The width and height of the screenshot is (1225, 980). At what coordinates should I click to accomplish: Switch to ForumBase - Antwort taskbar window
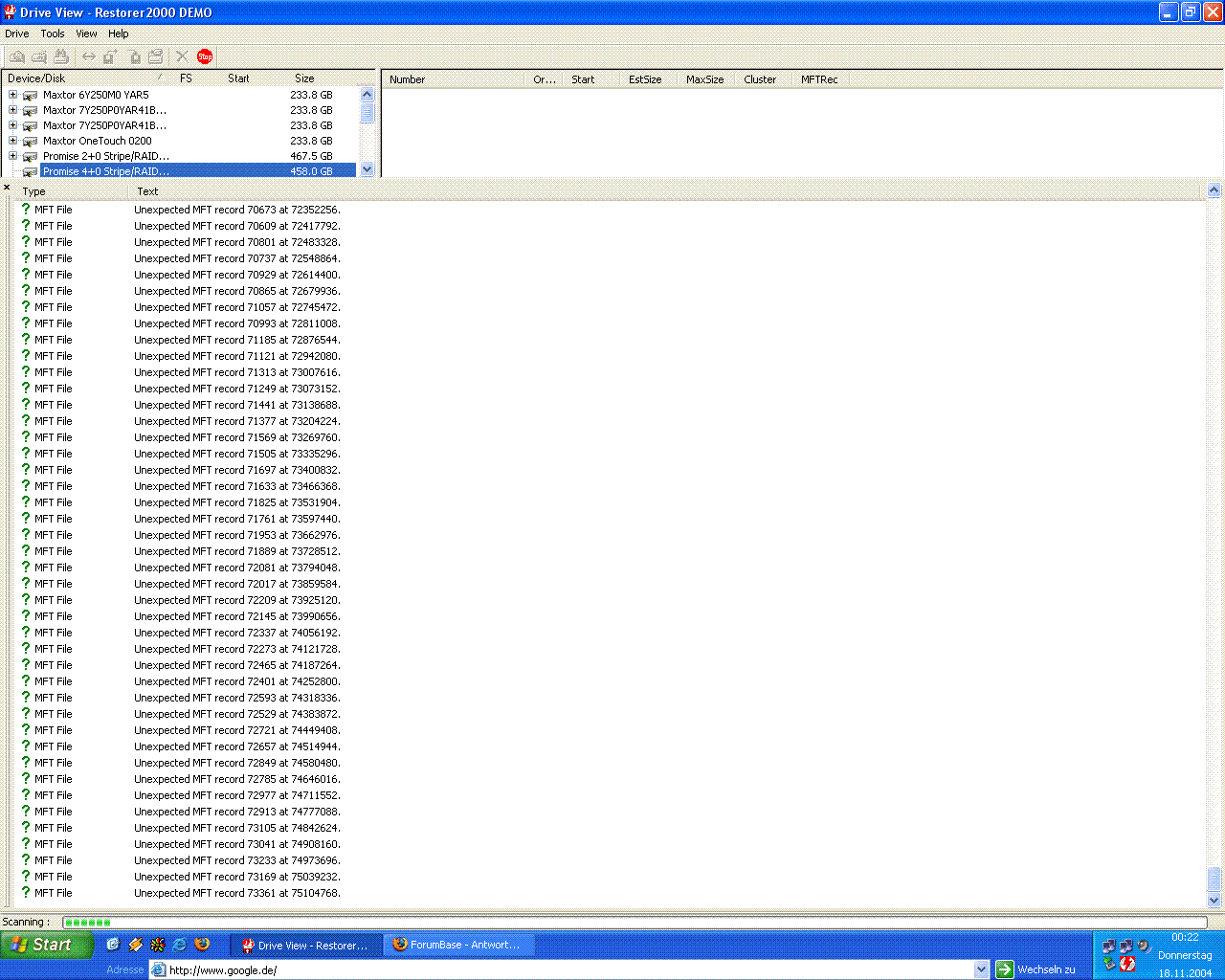459,945
